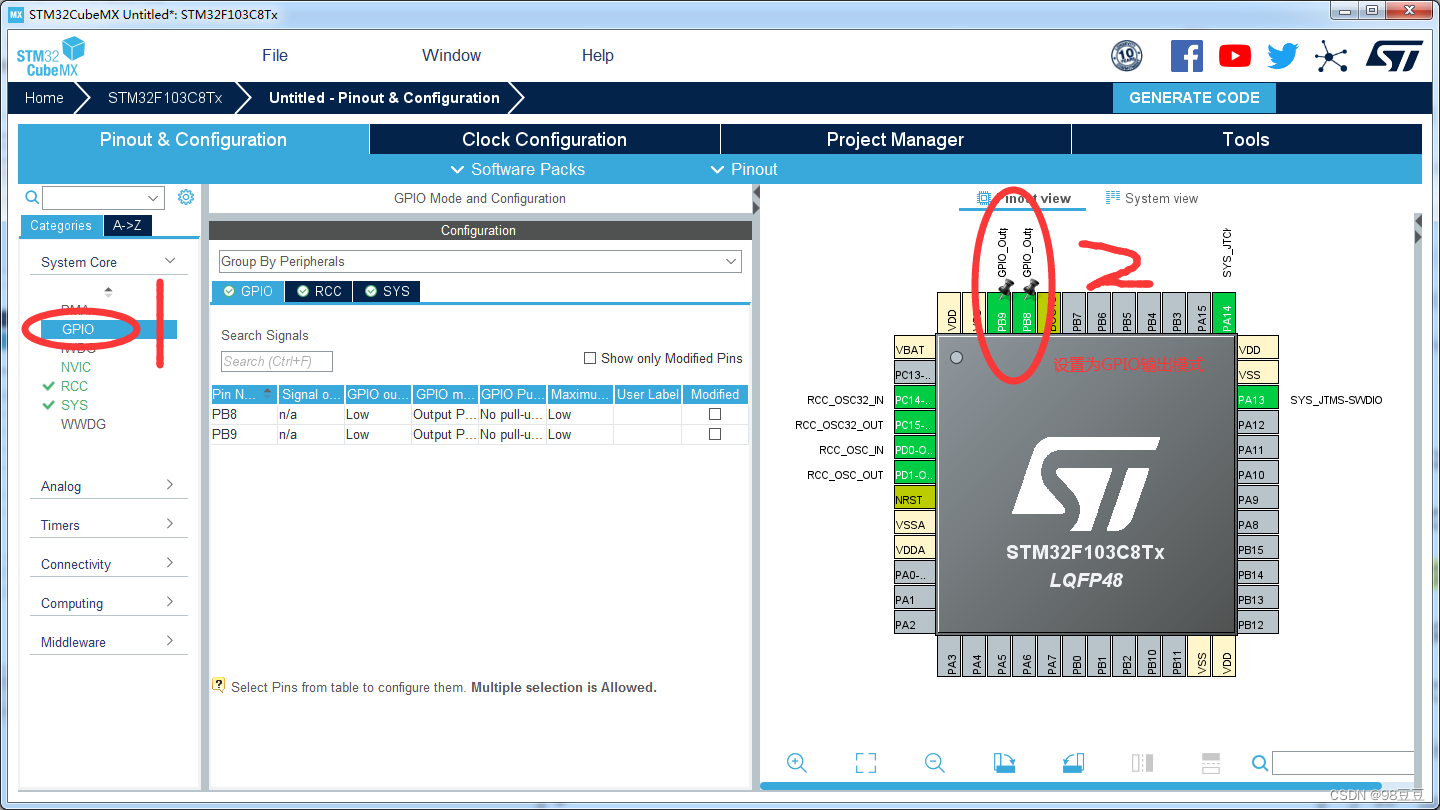Open STM32CubeMX's YouTube channel icon
The height and width of the screenshot is (810, 1440).
click(1234, 55)
